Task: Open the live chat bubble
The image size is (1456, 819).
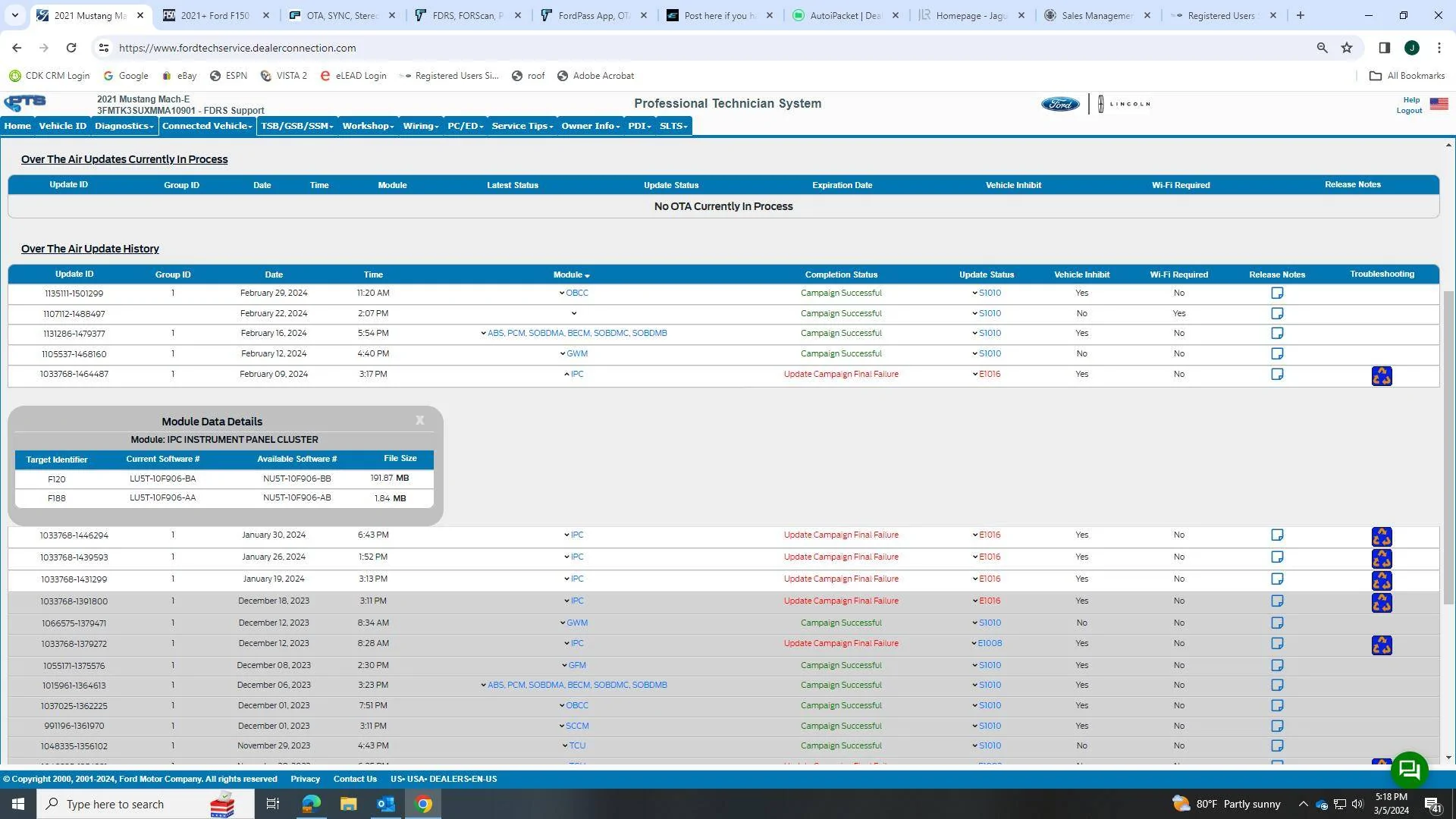Action: [1409, 770]
